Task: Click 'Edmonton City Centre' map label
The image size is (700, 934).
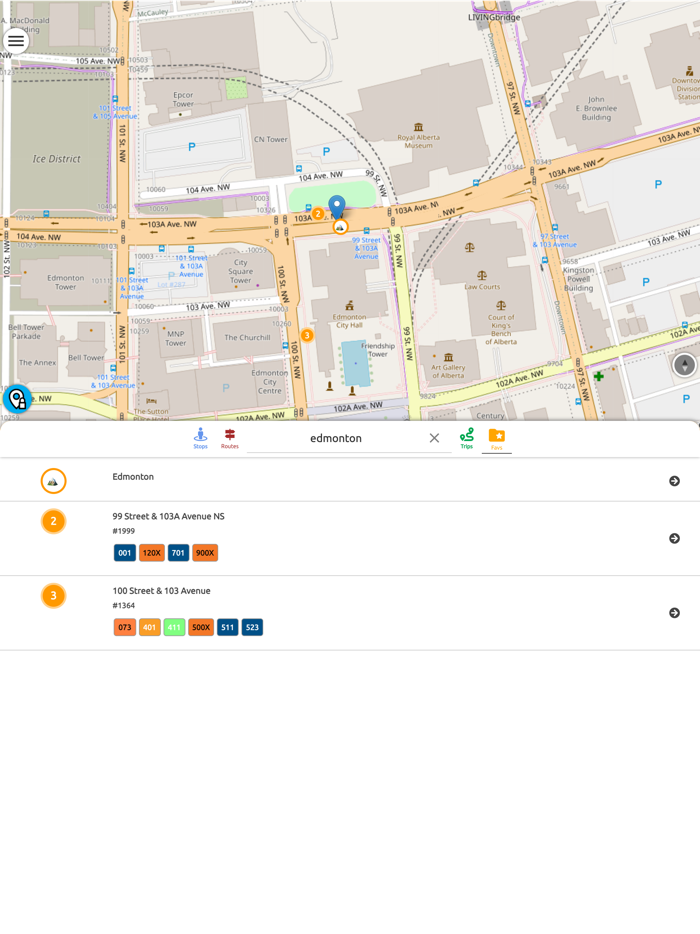Action: pyautogui.click(x=270, y=382)
